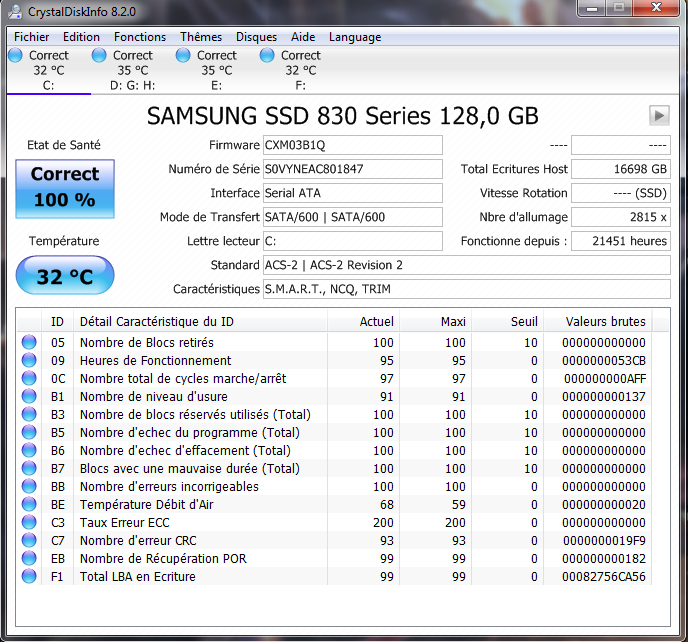Image resolution: width=688 pixels, height=642 pixels.
Task: Click the Mode de Transfert field
Action: [353, 217]
